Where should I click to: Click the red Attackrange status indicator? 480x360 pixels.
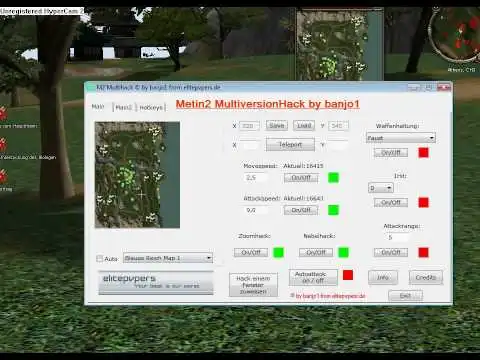(x=423, y=252)
